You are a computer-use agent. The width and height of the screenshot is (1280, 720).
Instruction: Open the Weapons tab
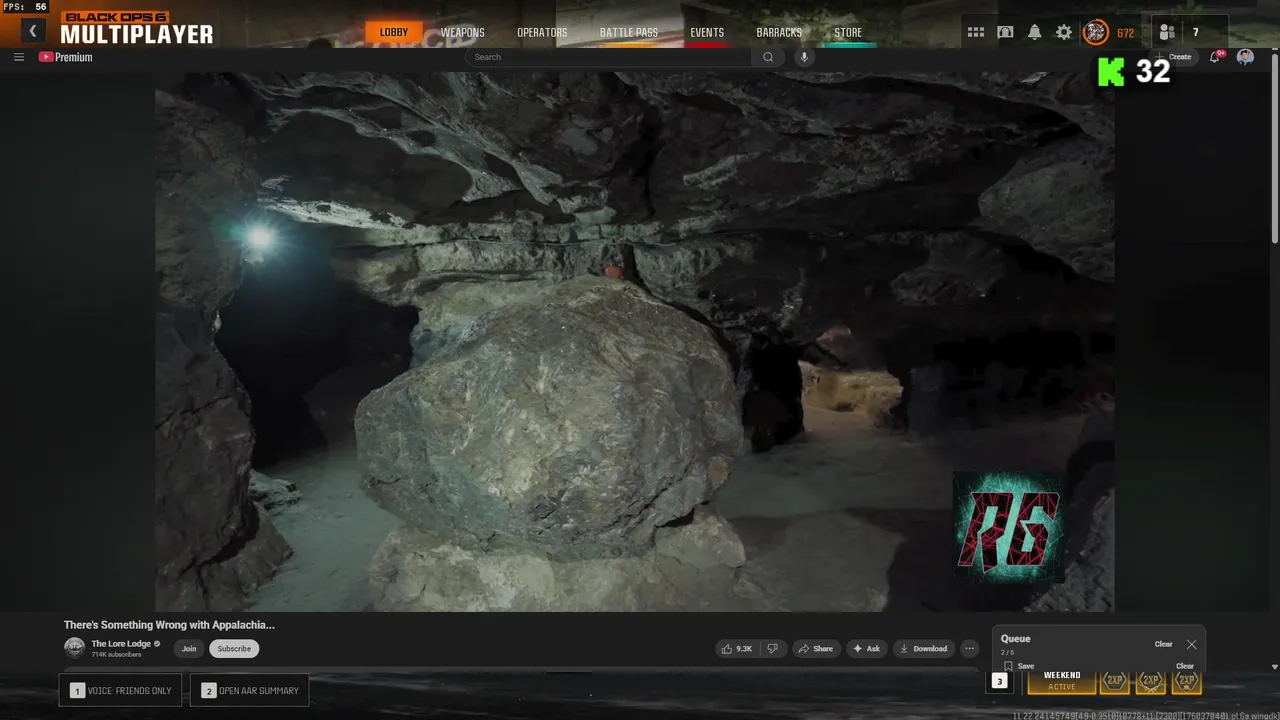(462, 33)
